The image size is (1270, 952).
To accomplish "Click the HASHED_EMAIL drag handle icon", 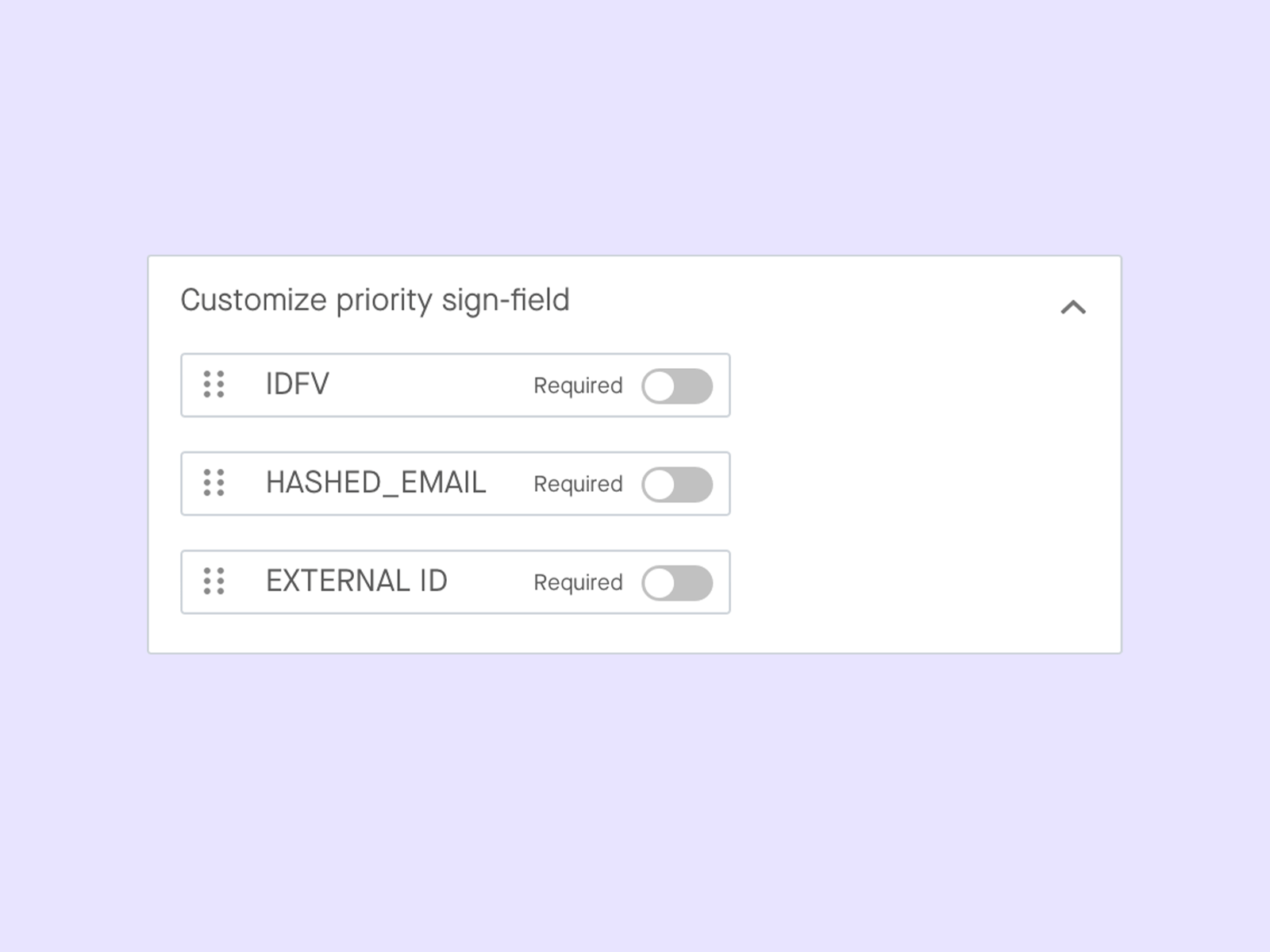I will coord(212,484).
